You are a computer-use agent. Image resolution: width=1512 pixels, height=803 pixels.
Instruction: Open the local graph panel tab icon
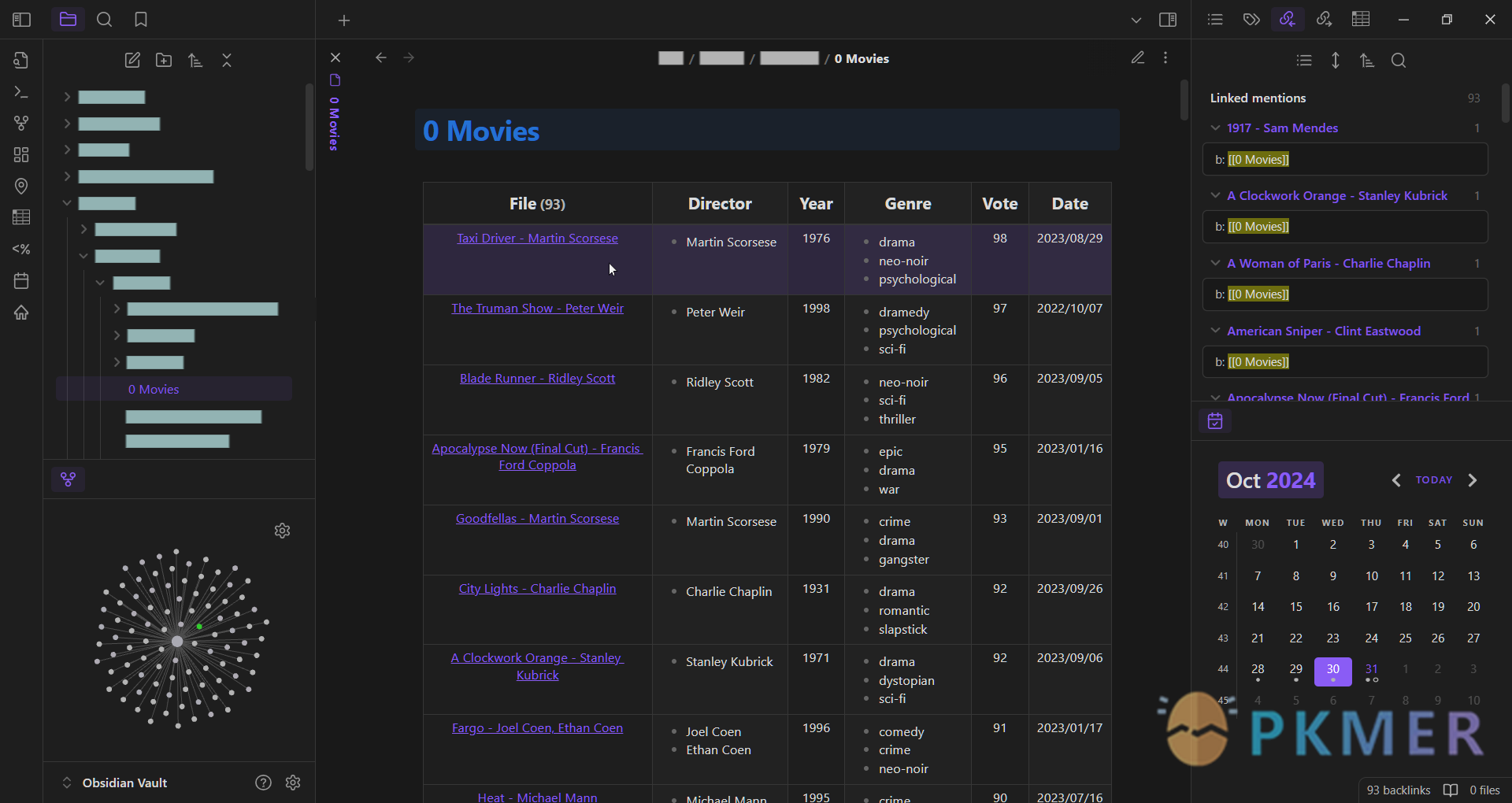click(x=69, y=479)
